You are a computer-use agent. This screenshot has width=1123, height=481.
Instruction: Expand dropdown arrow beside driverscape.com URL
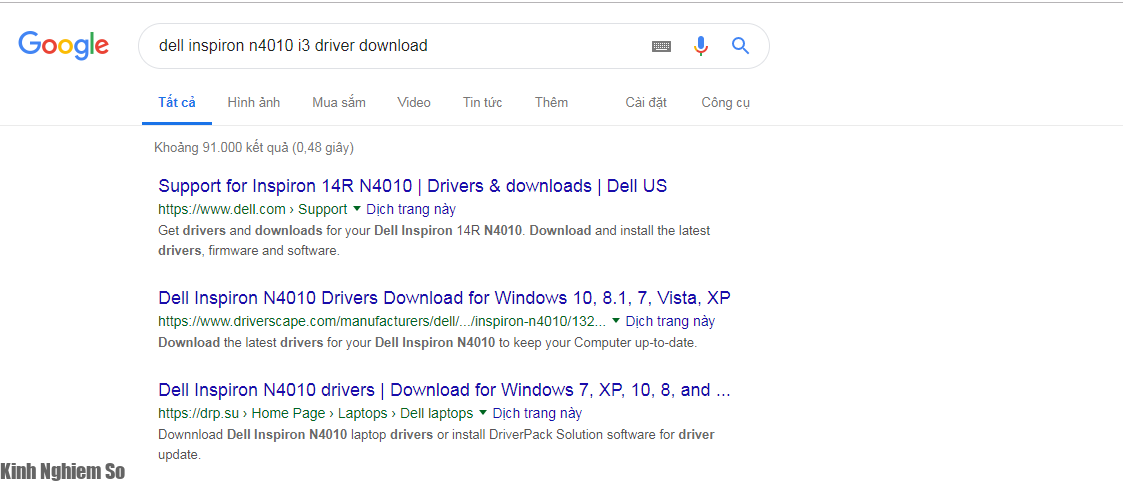(616, 321)
